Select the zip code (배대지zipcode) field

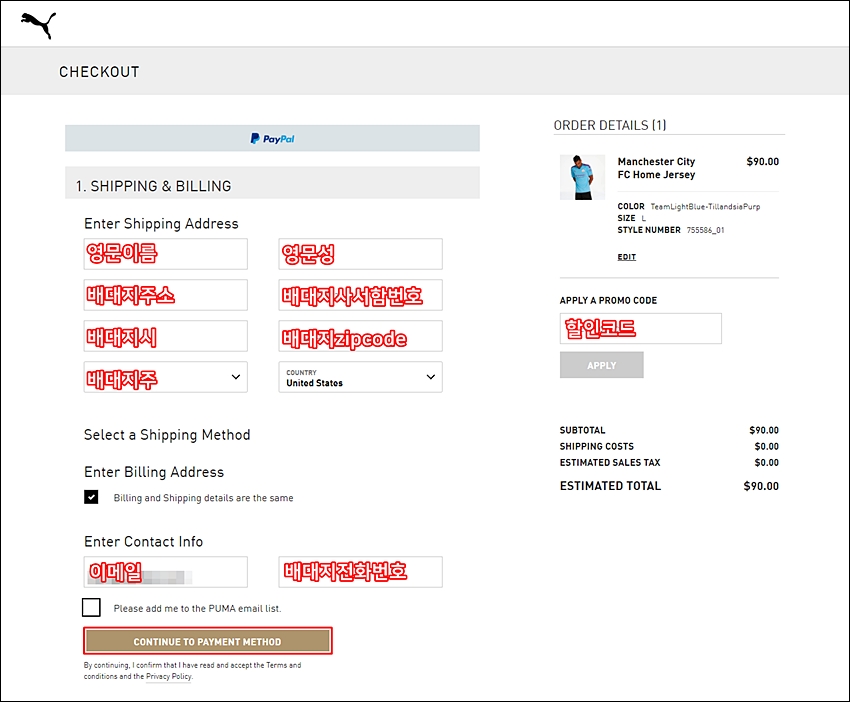coord(360,336)
